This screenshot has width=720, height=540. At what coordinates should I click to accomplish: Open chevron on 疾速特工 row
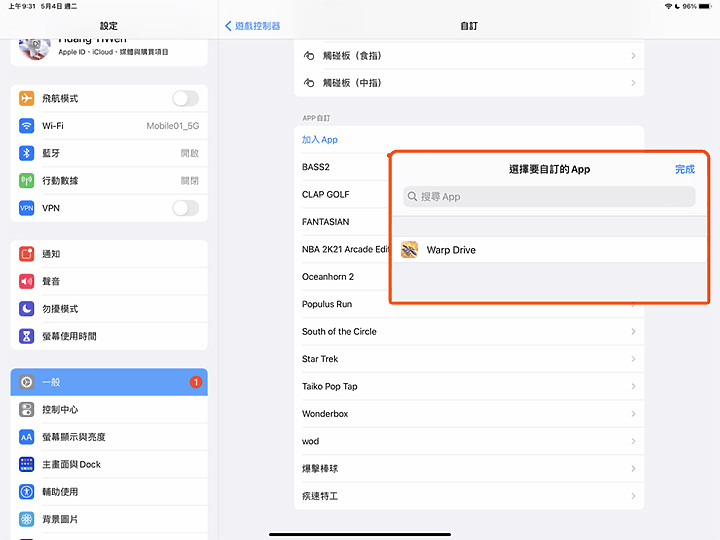633,496
